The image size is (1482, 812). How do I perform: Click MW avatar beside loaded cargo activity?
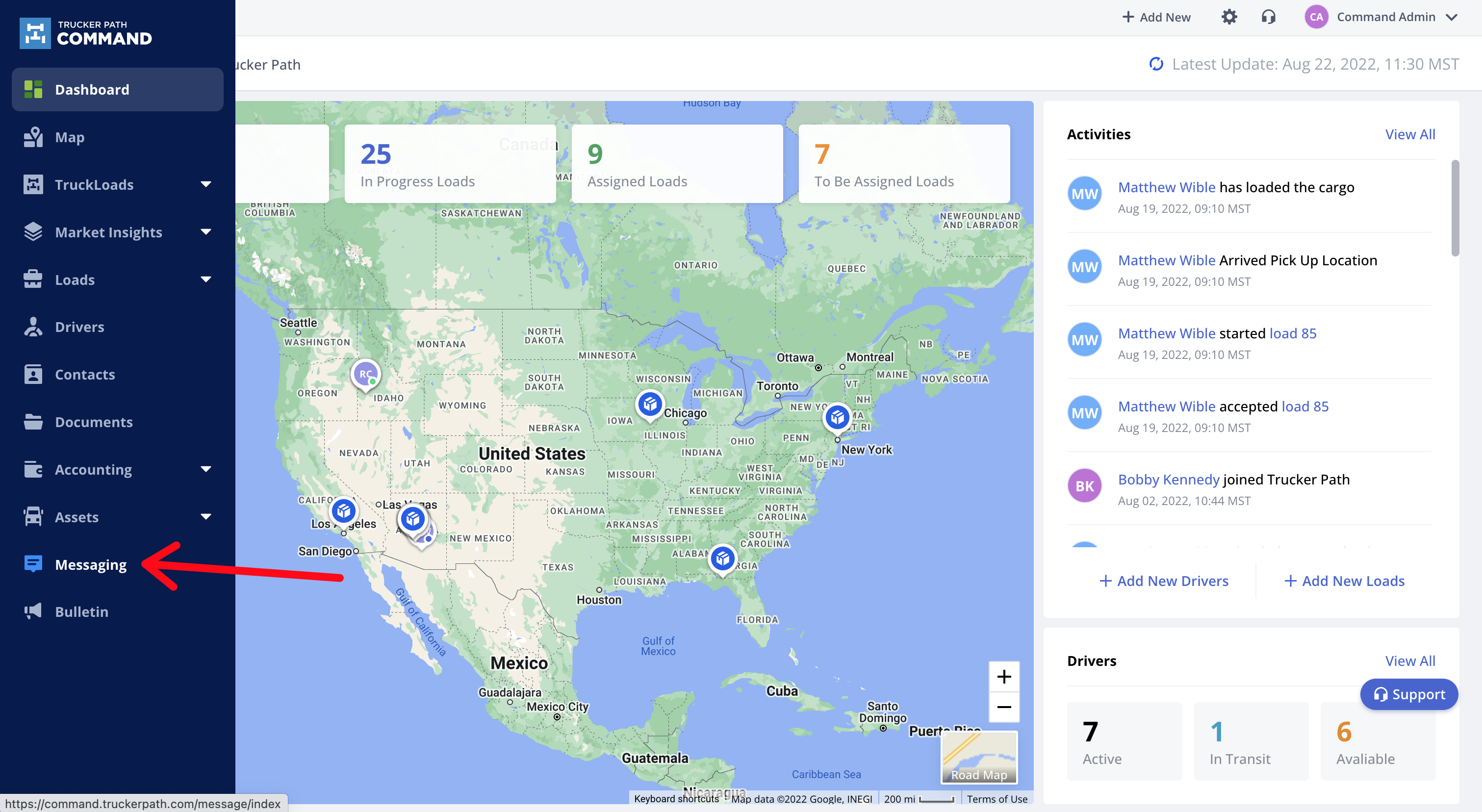1084,194
